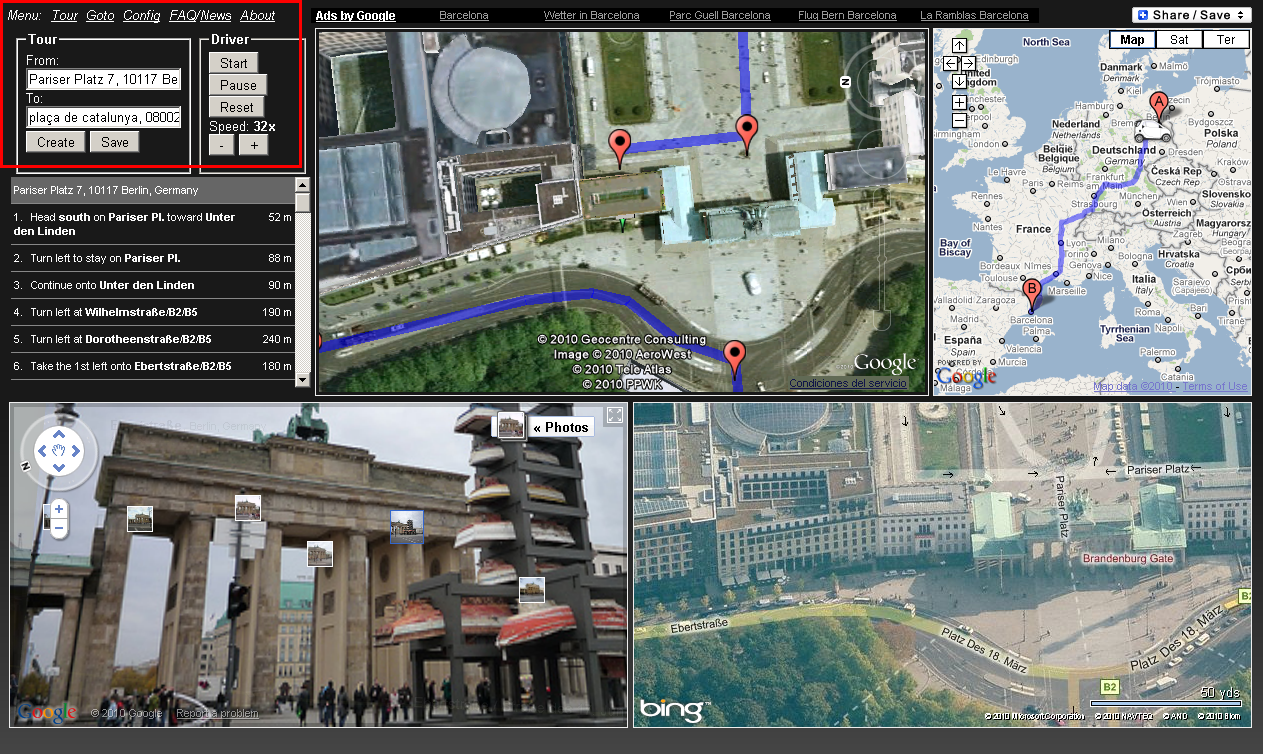Zoom out on the Street View panorama
The height and width of the screenshot is (754, 1263).
tap(59, 527)
